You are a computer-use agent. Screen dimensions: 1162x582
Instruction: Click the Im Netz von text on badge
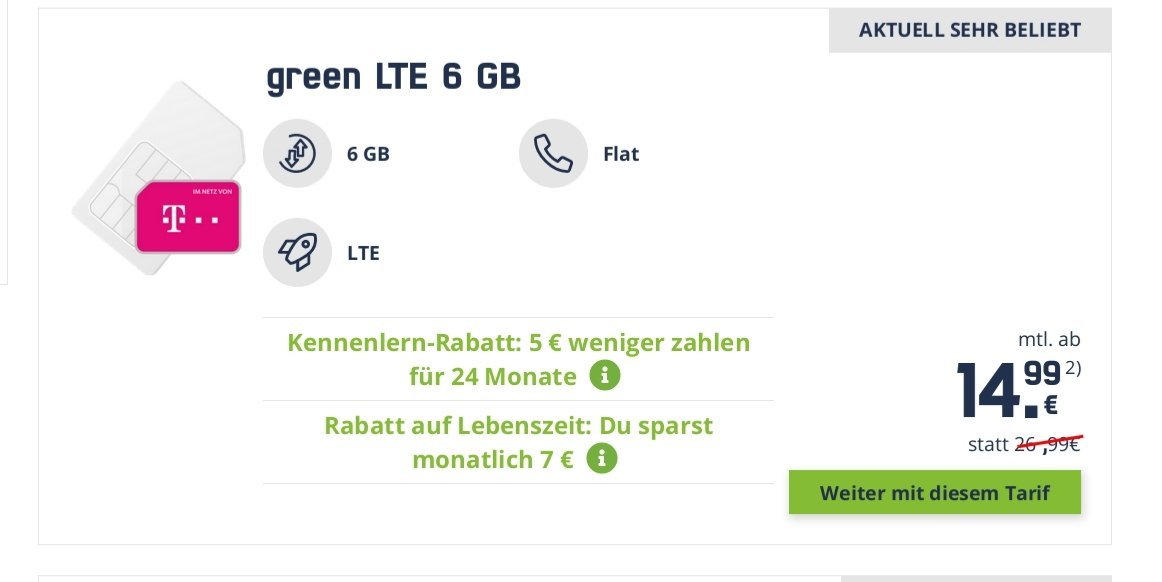213,191
